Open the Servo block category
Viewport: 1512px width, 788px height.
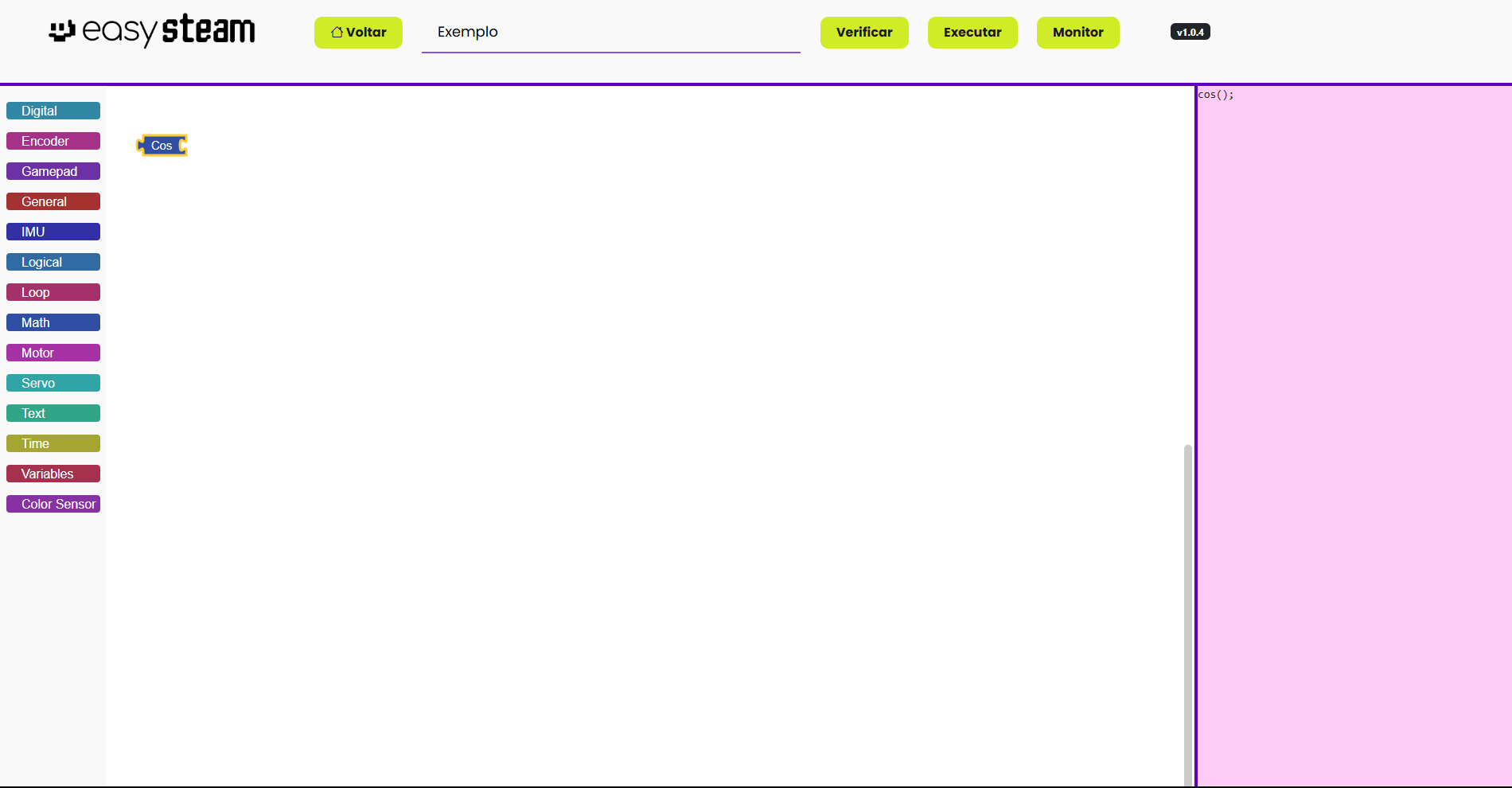[x=53, y=383]
